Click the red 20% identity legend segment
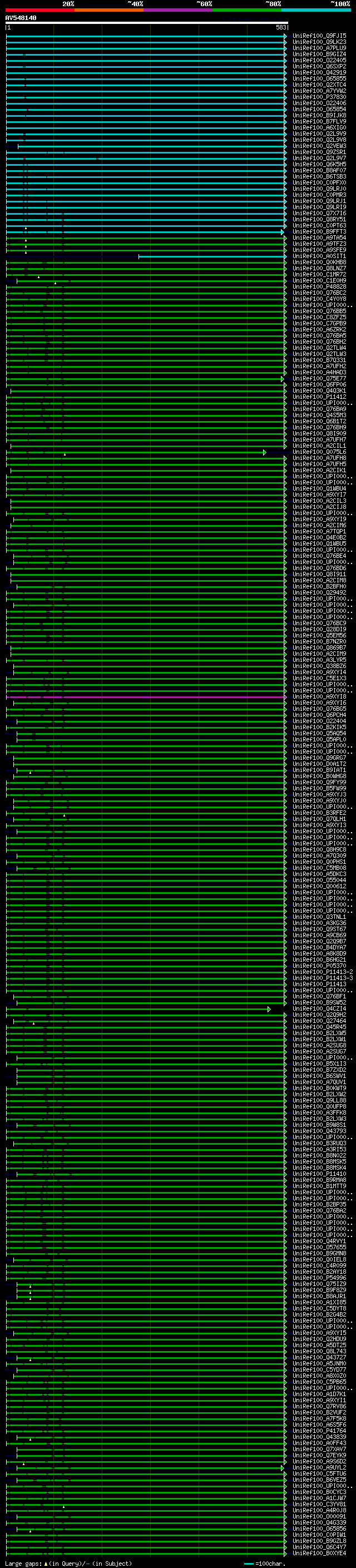 click(39, 10)
